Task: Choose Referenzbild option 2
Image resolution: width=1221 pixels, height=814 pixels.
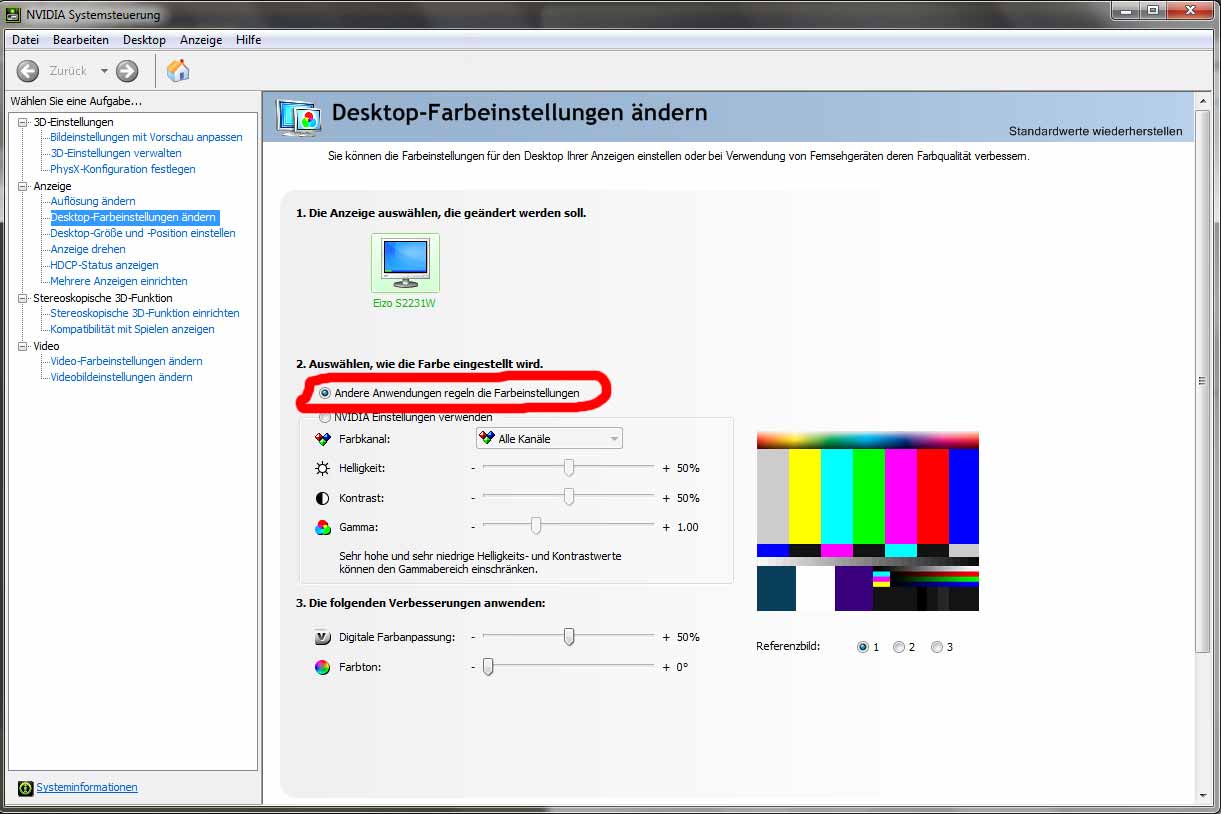Action: [899, 647]
